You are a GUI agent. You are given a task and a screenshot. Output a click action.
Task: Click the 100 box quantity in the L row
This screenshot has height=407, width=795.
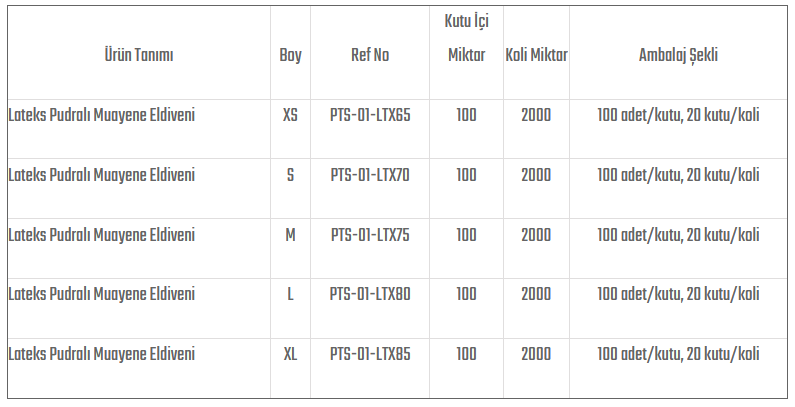pyautogui.click(x=466, y=294)
